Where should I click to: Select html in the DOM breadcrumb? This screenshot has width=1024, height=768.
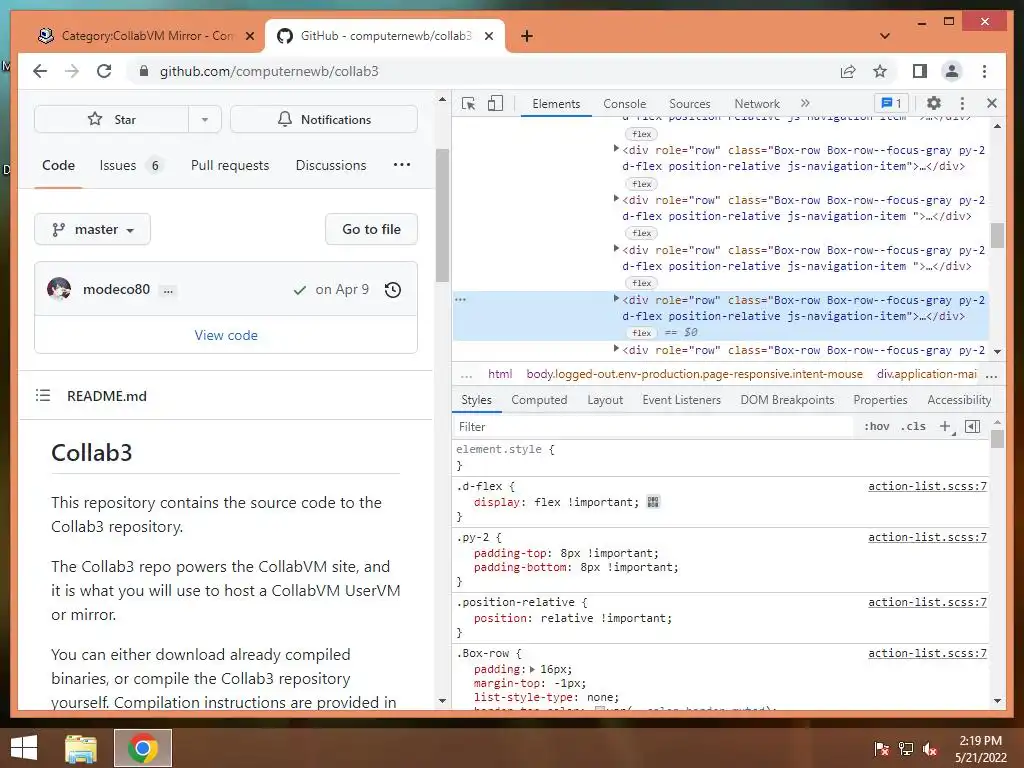[500, 374]
